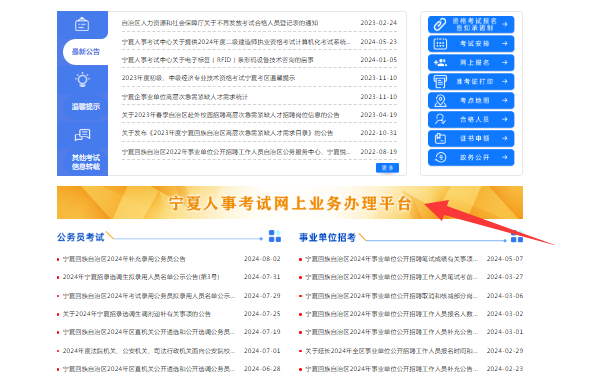Click the circular arrow icon beside 政务公开

coord(440,157)
